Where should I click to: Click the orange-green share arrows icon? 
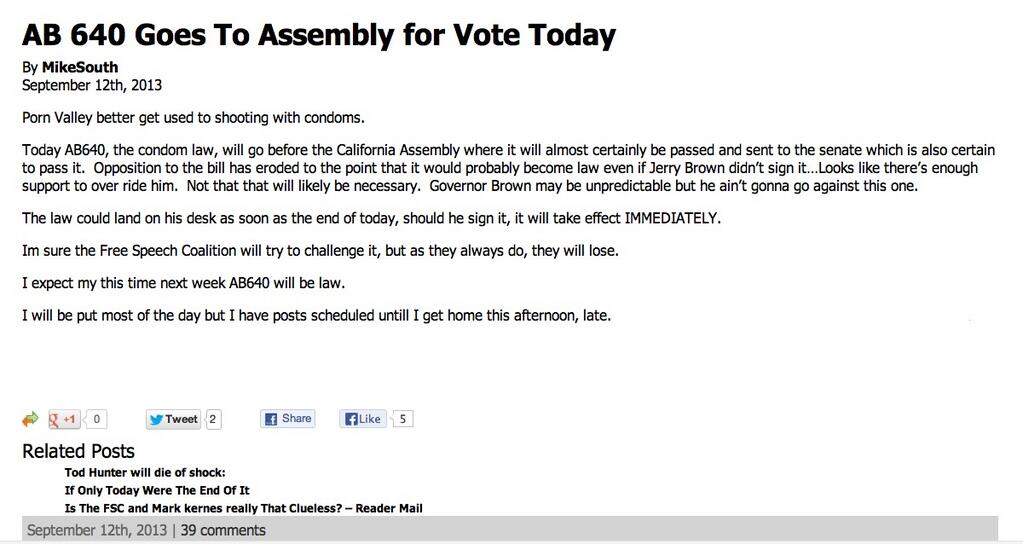click(x=30, y=420)
